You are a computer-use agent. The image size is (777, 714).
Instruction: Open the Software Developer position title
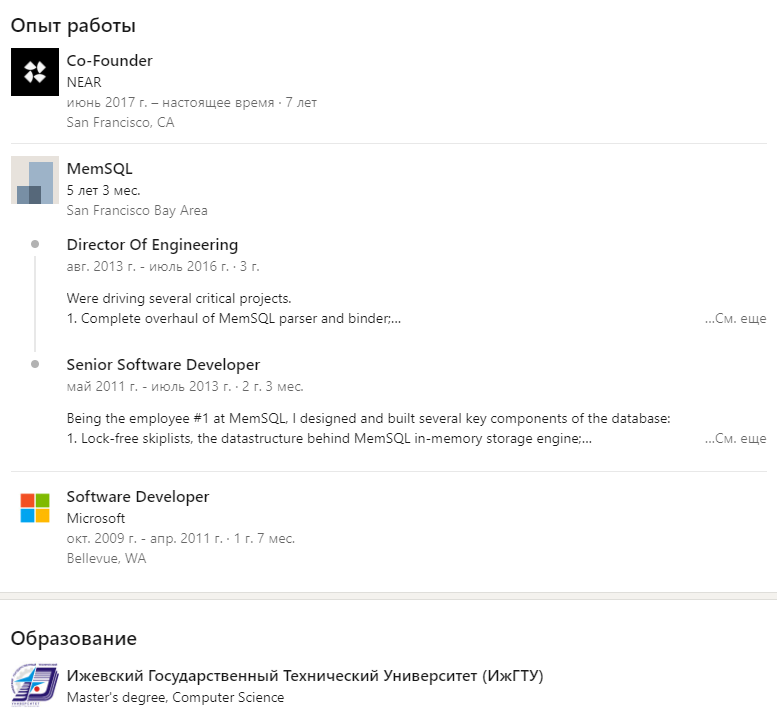137,497
